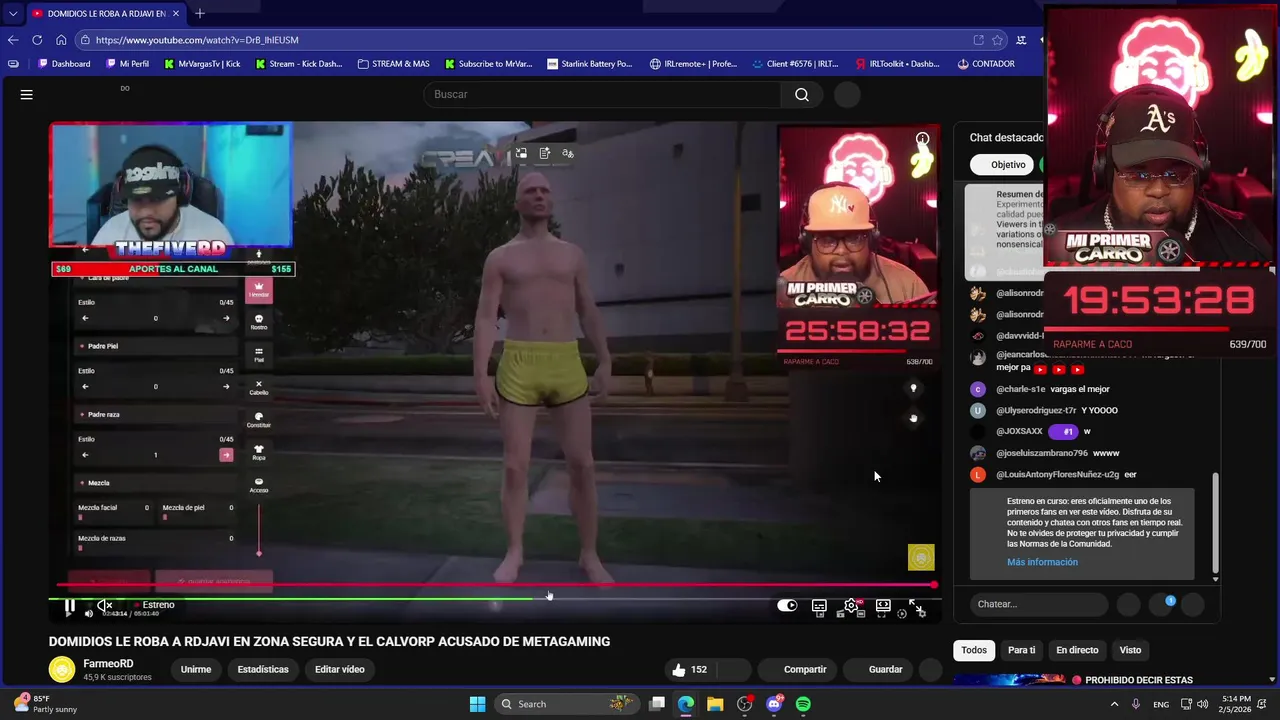Click the YouTube search magnifier button
The width and height of the screenshot is (1280, 720).
point(802,94)
